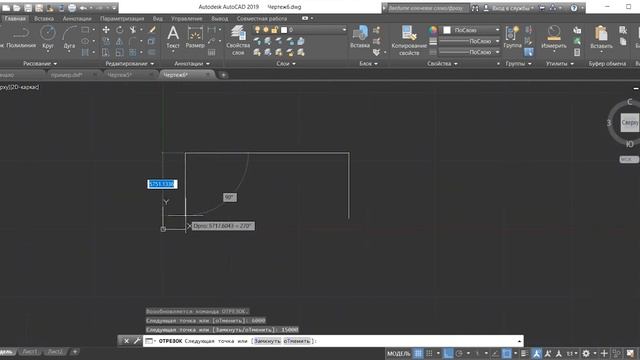
Task: Click the object color wheel swatch
Action: click(x=433, y=30)
